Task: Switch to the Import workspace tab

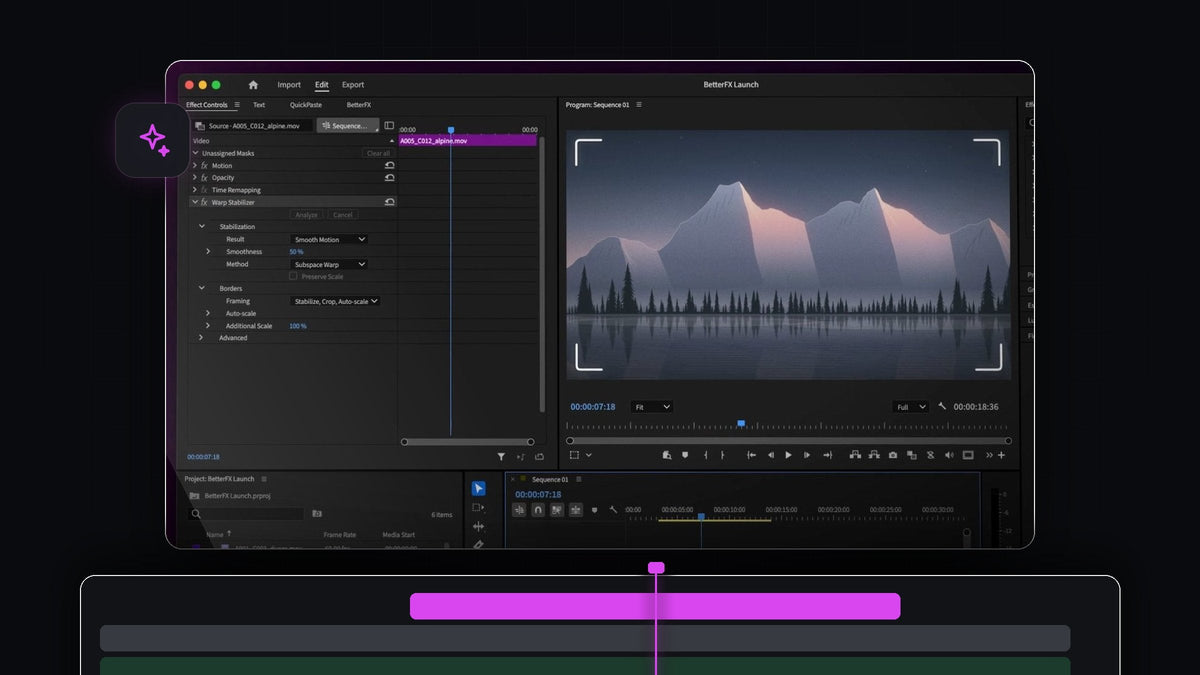Action: [289, 85]
